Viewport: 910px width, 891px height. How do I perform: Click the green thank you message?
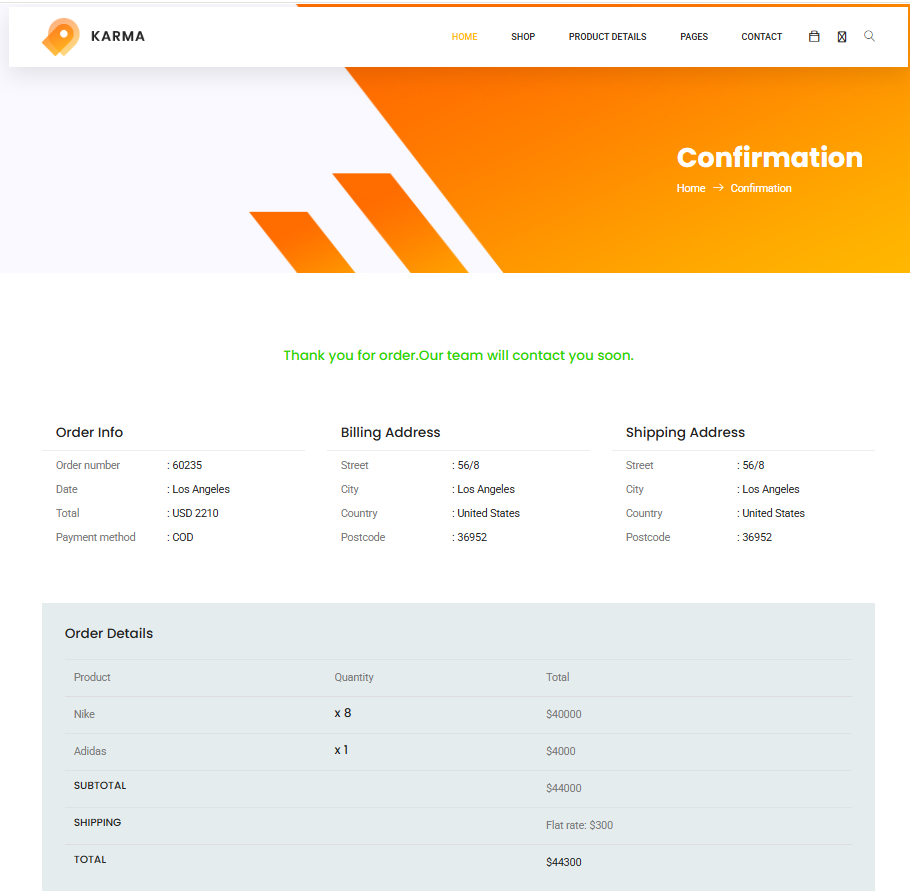458,355
